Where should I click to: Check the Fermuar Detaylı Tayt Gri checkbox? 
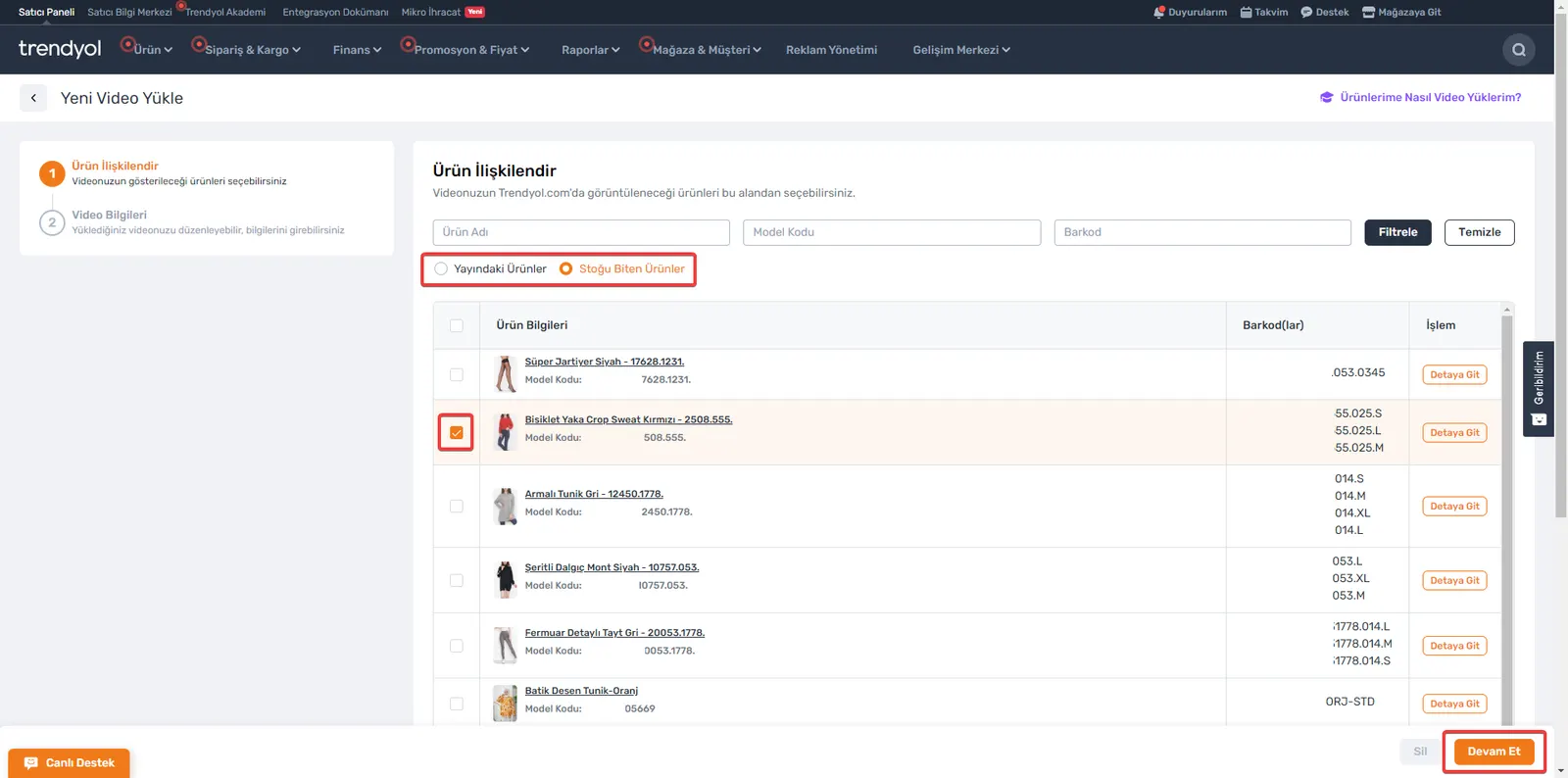tap(457, 646)
